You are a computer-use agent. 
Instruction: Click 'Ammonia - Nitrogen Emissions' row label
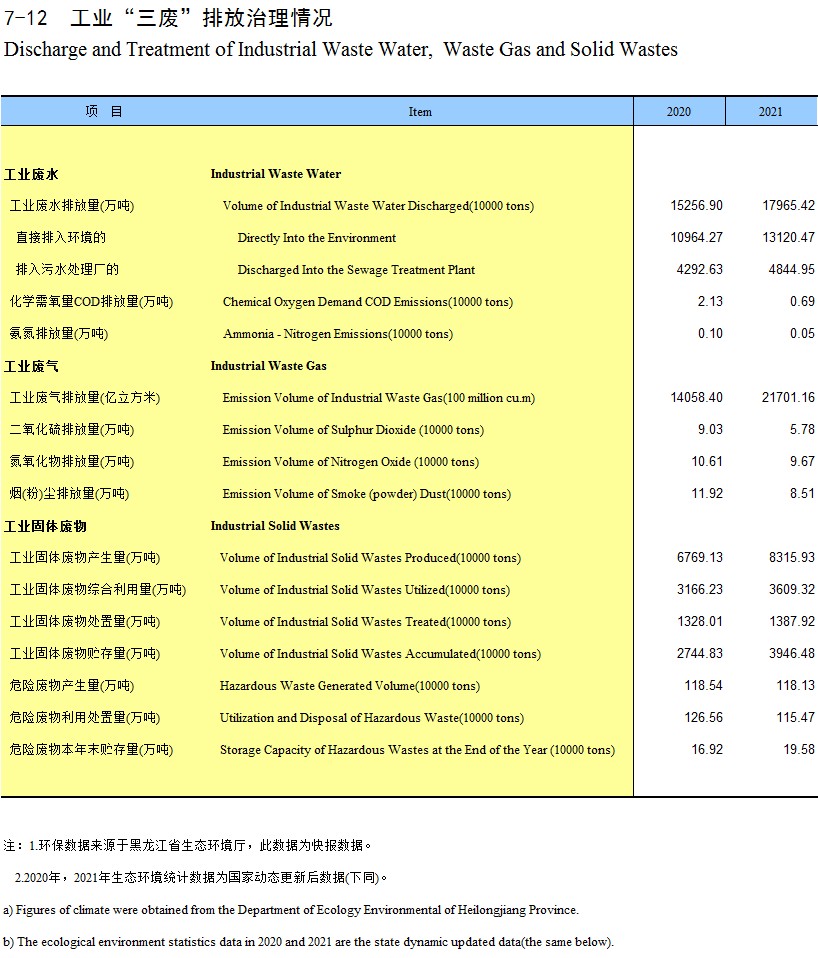pos(338,334)
